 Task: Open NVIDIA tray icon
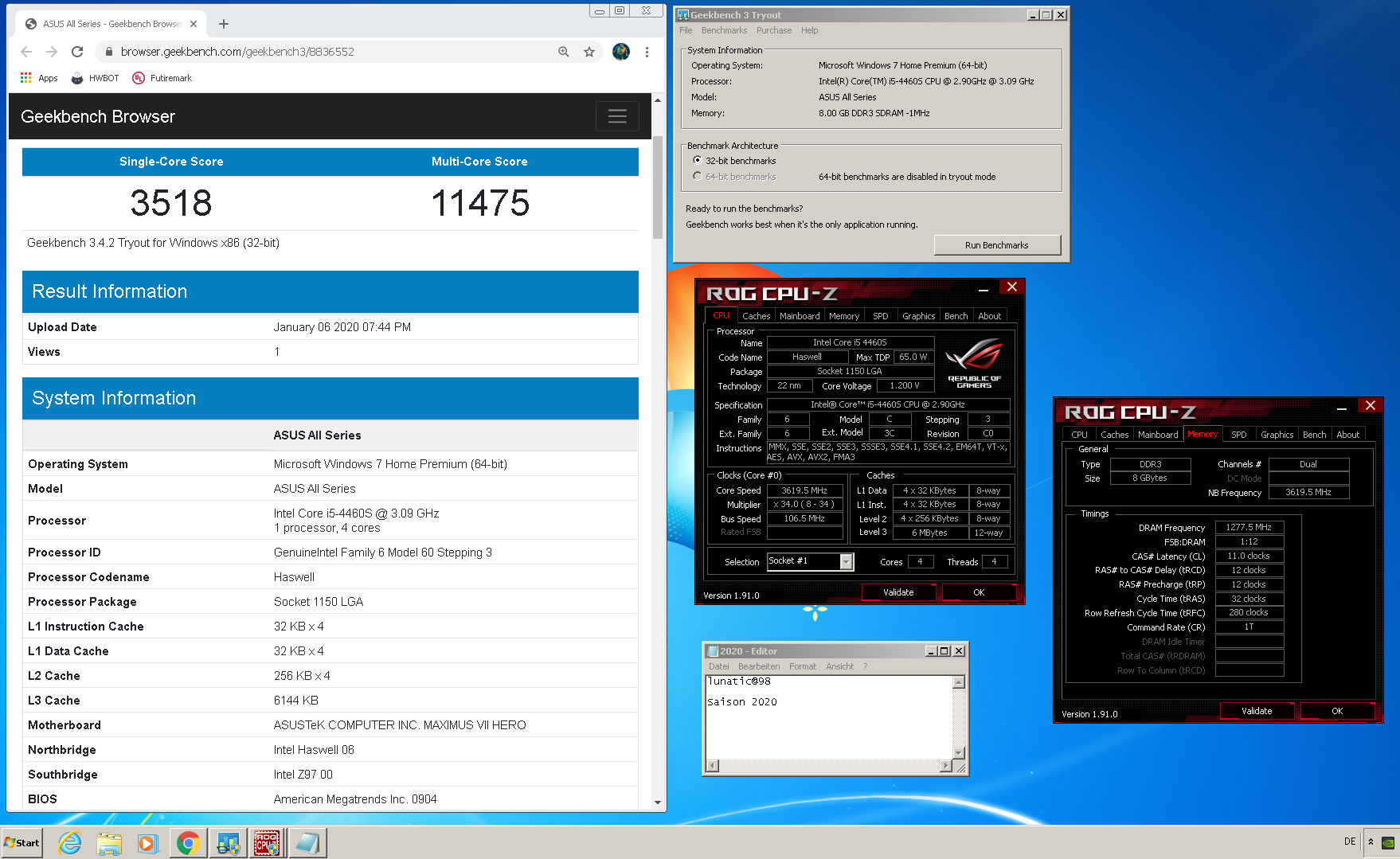pyautogui.click(x=1388, y=842)
